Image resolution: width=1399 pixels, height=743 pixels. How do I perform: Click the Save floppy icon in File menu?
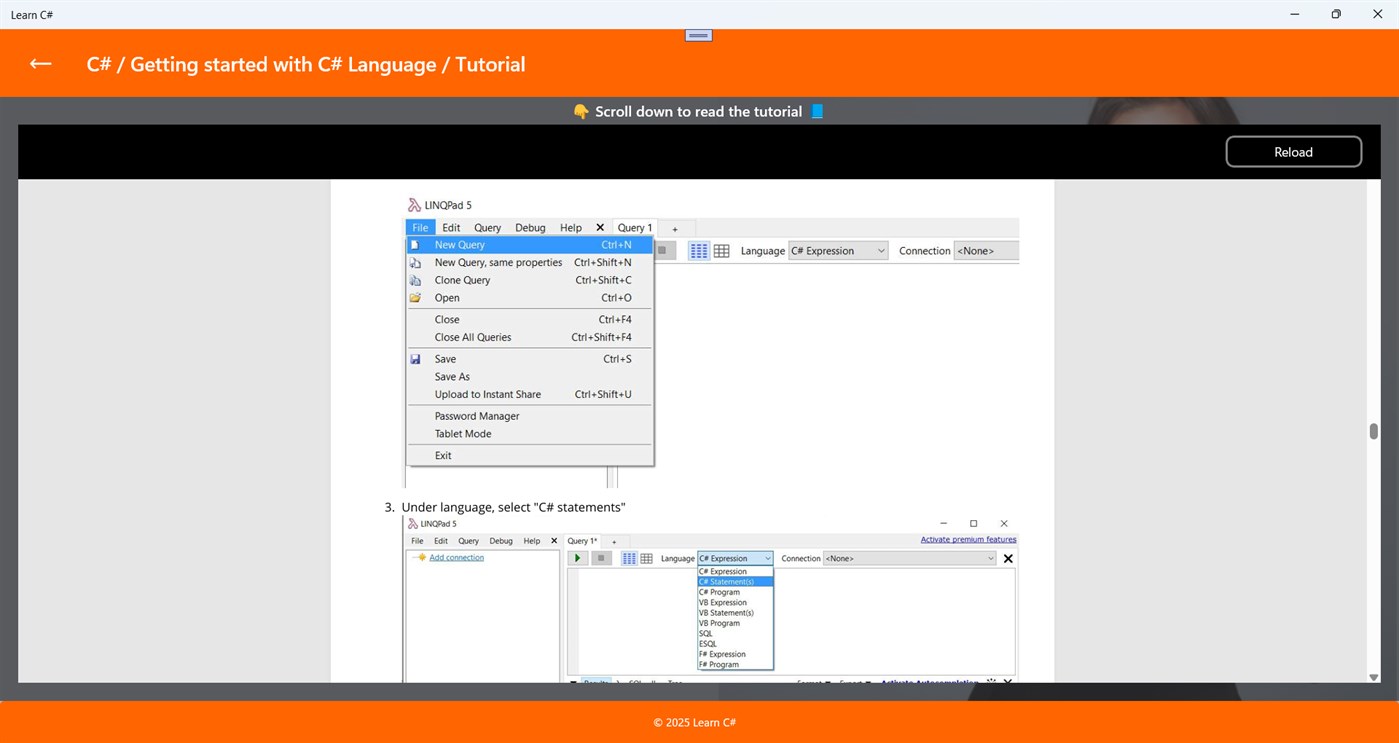point(416,359)
